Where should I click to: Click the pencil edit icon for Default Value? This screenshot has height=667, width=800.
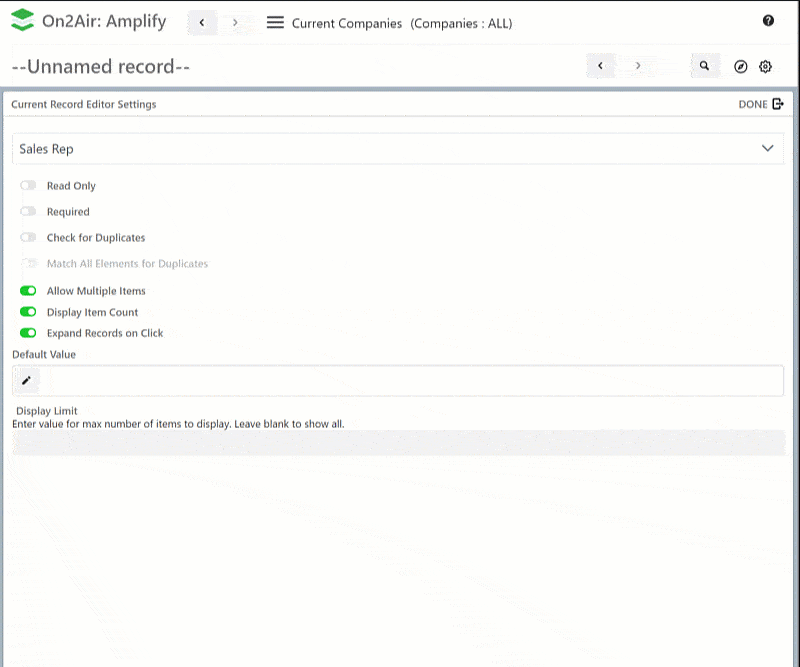coord(27,380)
